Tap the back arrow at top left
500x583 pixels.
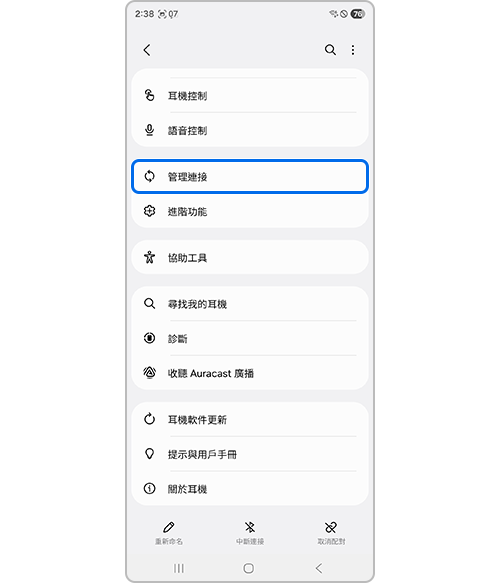coord(147,50)
